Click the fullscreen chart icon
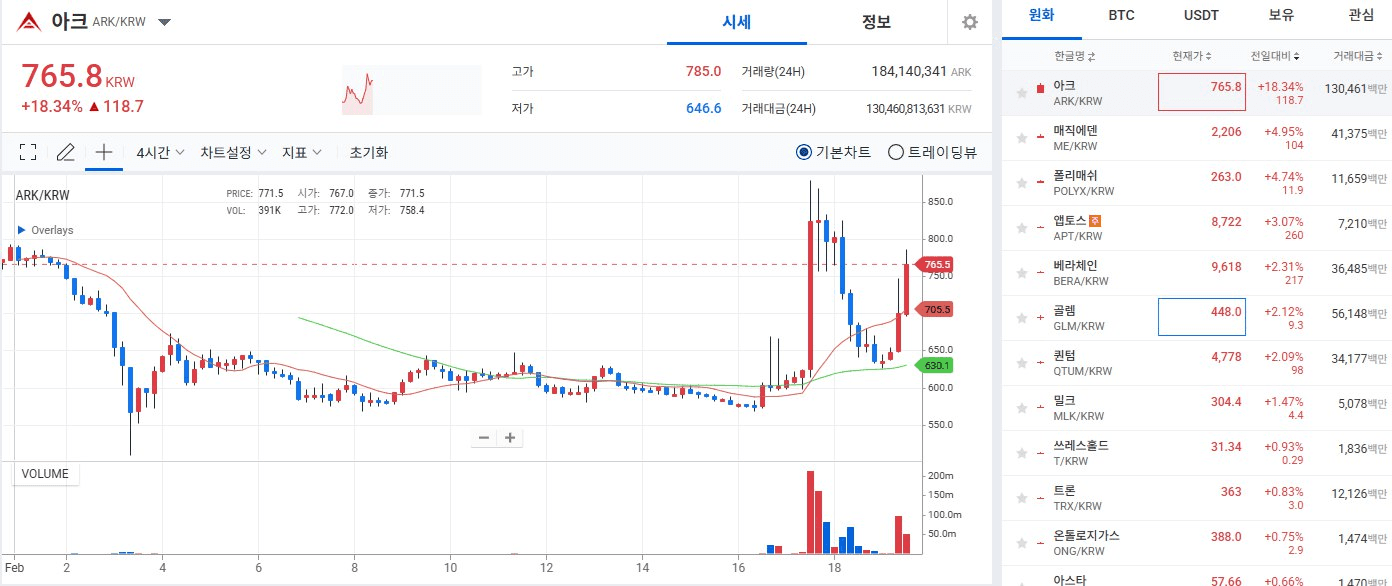Screen dimensions: 1392x586 (x=28, y=153)
